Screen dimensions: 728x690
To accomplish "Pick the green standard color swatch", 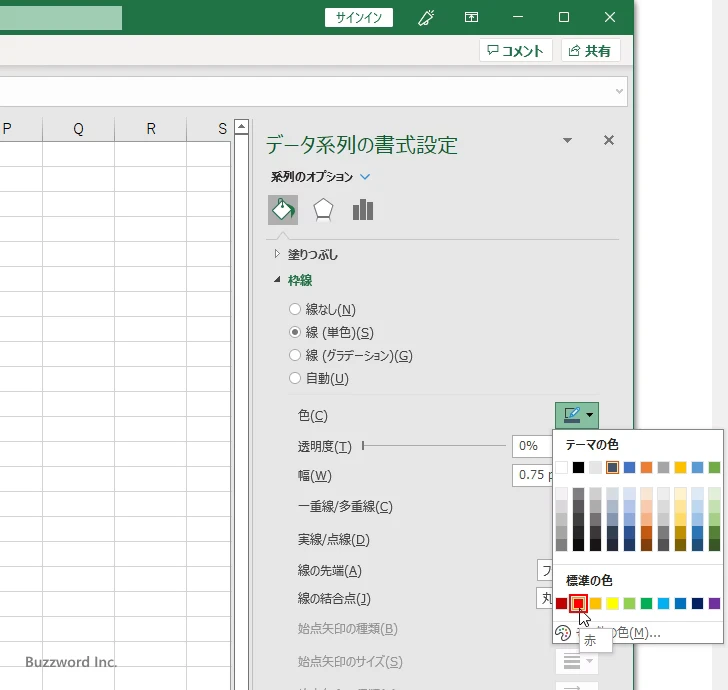I will pyautogui.click(x=646, y=603).
